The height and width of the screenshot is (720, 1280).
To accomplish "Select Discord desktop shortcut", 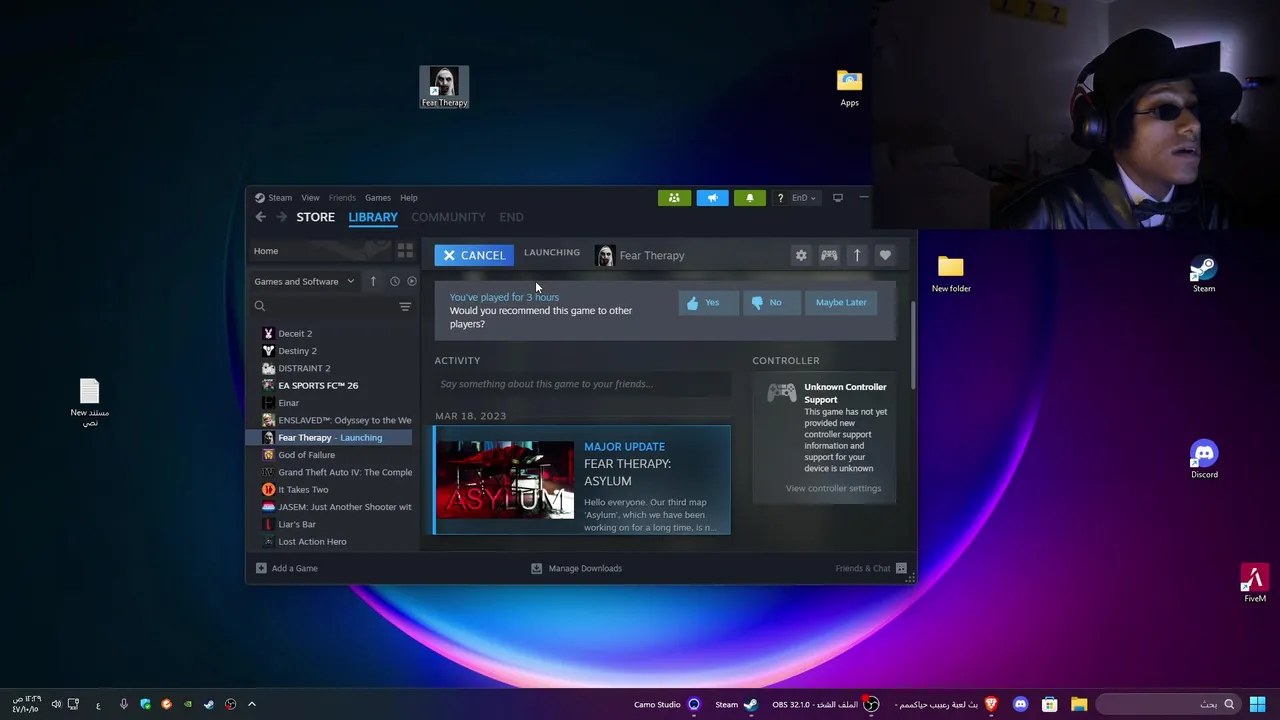I will (1204, 459).
